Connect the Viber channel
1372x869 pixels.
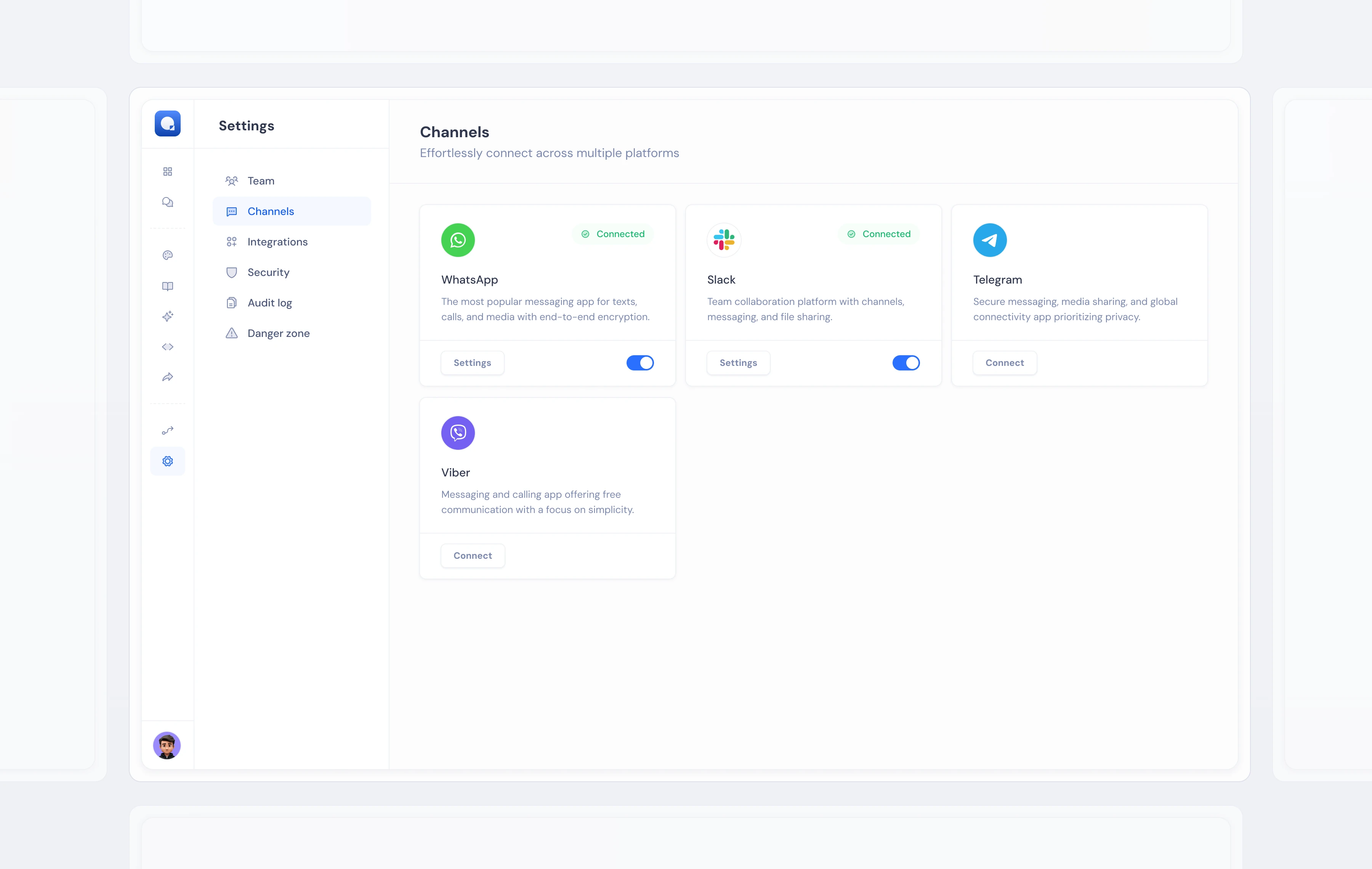(x=473, y=556)
